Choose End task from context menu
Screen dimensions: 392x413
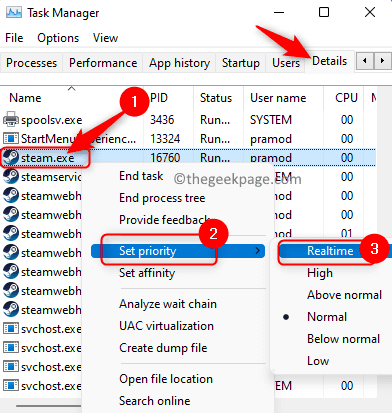(141, 176)
